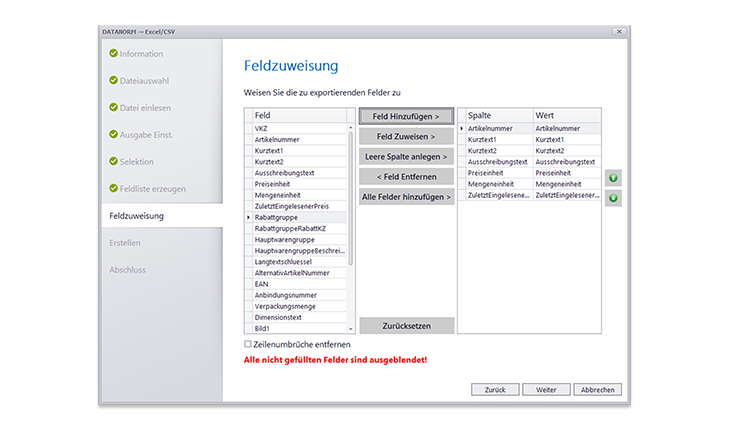Select Ausschreibungstext in the Spalte column

(499, 162)
